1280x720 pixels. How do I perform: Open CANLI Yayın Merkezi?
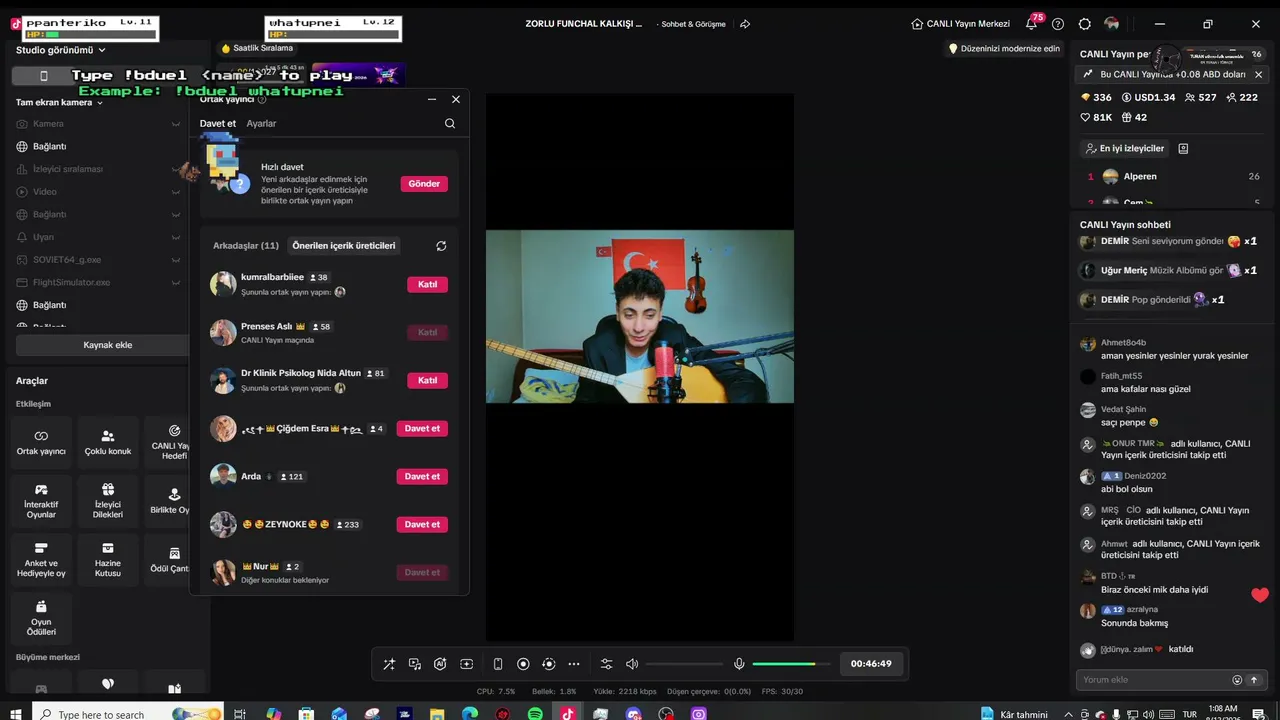click(x=961, y=24)
